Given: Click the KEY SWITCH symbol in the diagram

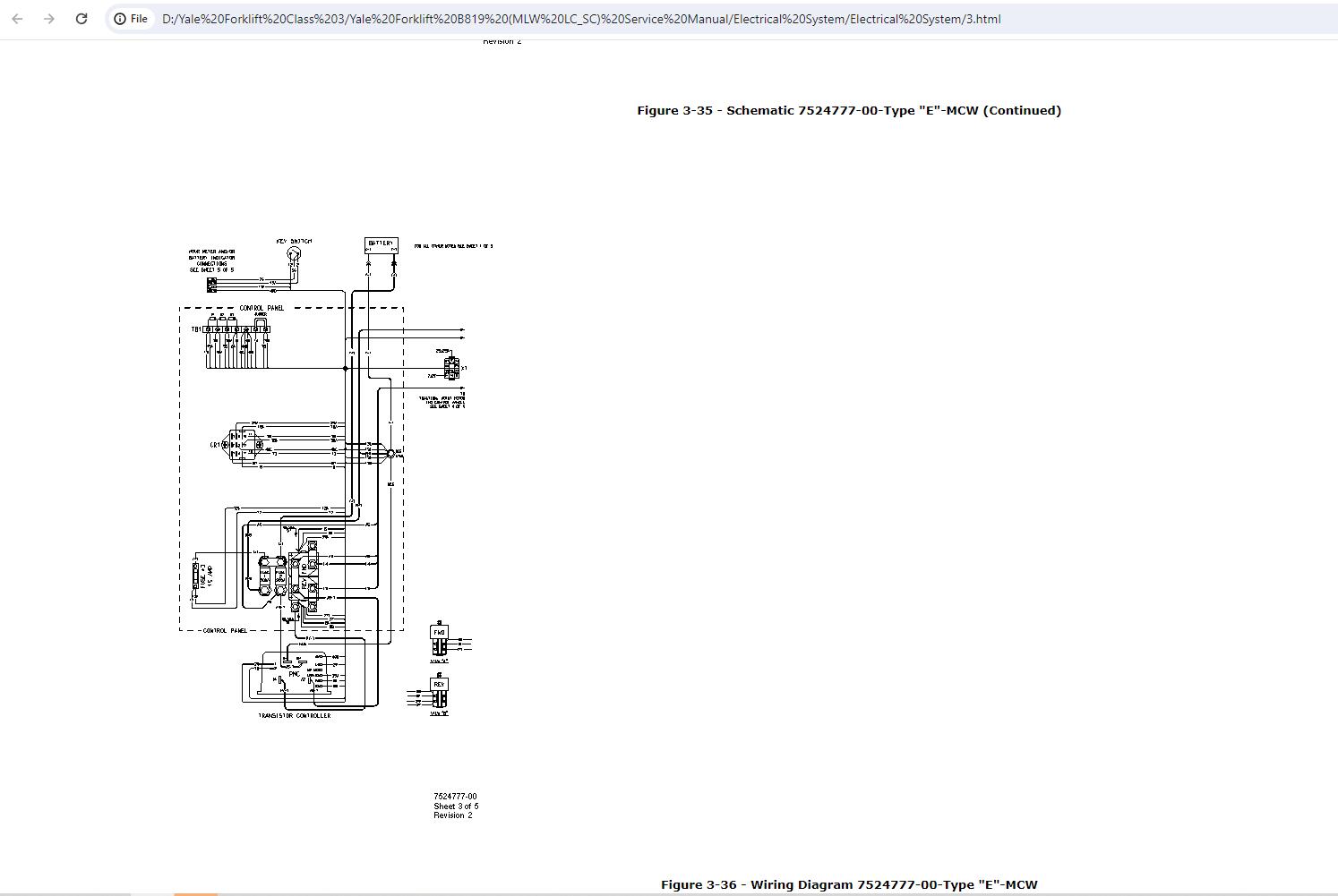Looking at the screenshot, I should 293,254.
